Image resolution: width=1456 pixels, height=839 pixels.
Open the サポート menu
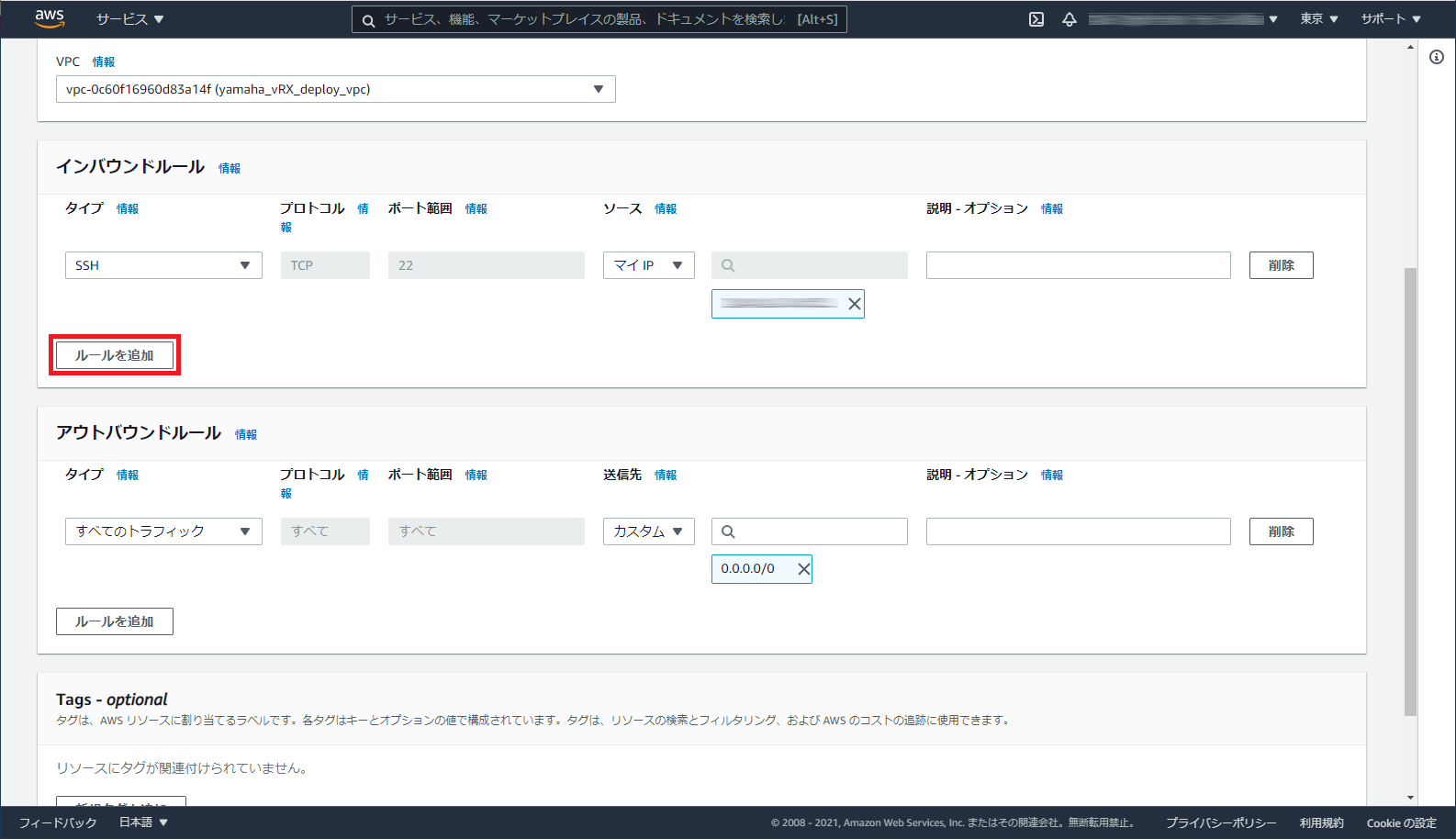pos(1390,19)
